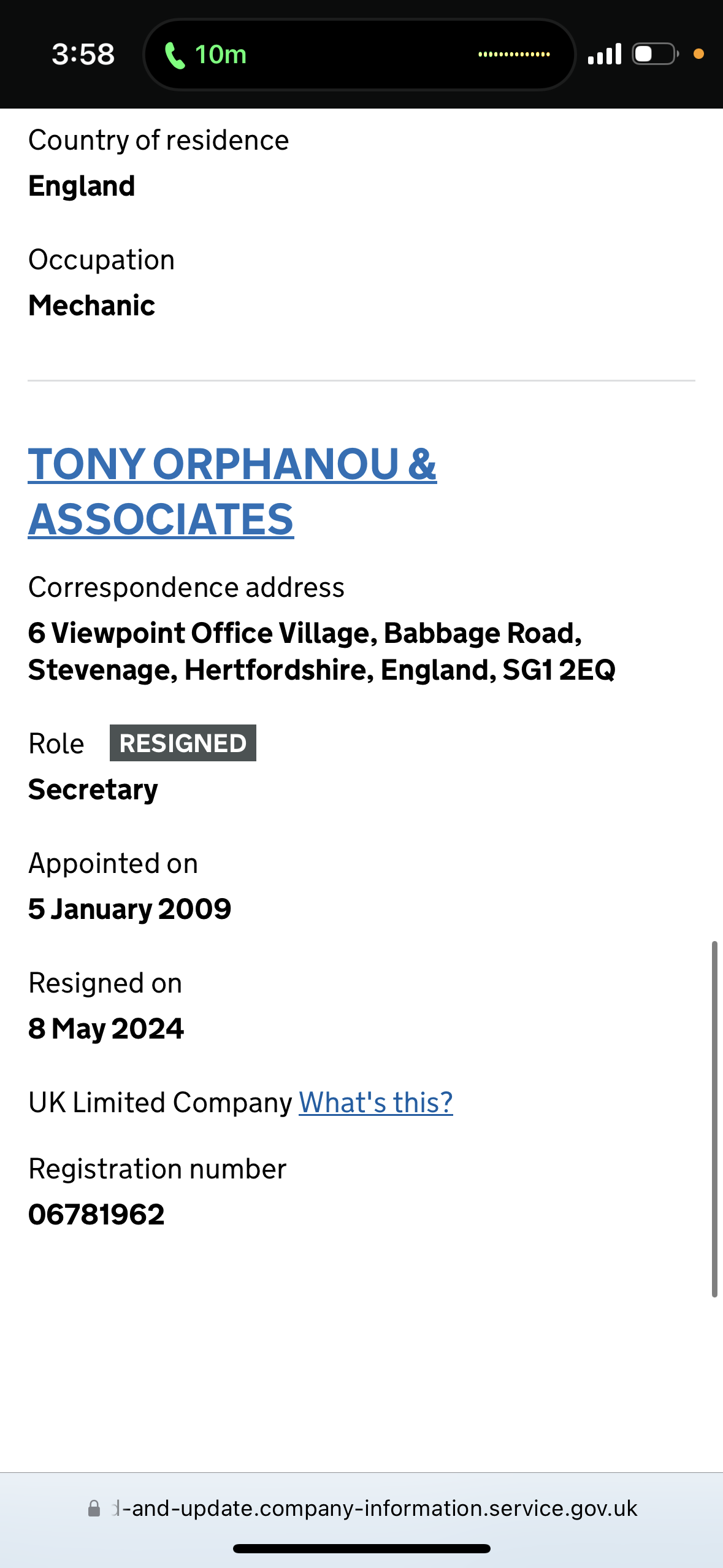
Task: Tap the Stevenage correspondence address text
Action: point(321,651)
